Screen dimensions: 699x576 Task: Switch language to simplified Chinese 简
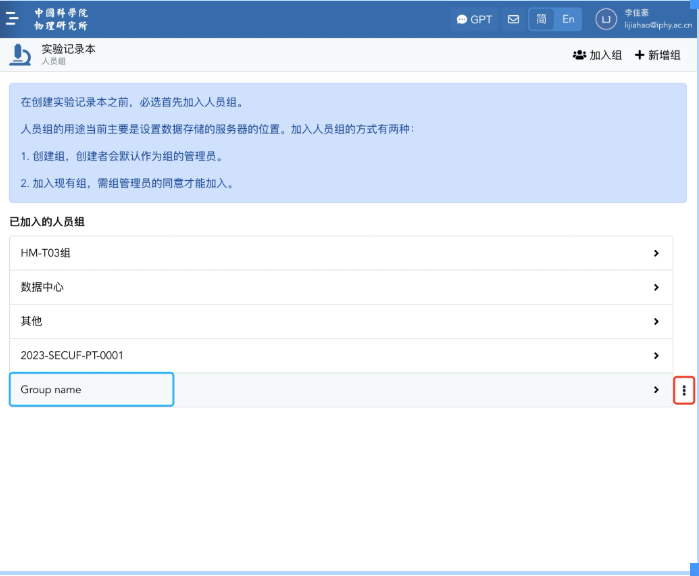point(541,19)
